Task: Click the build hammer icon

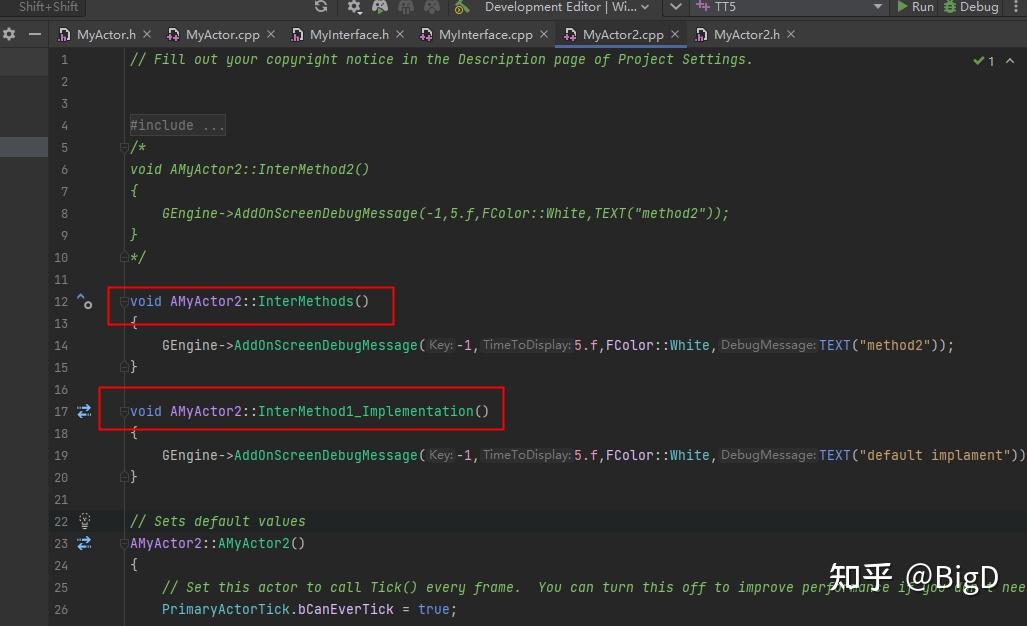Action: pyautogui.click(x=462, y=7)
